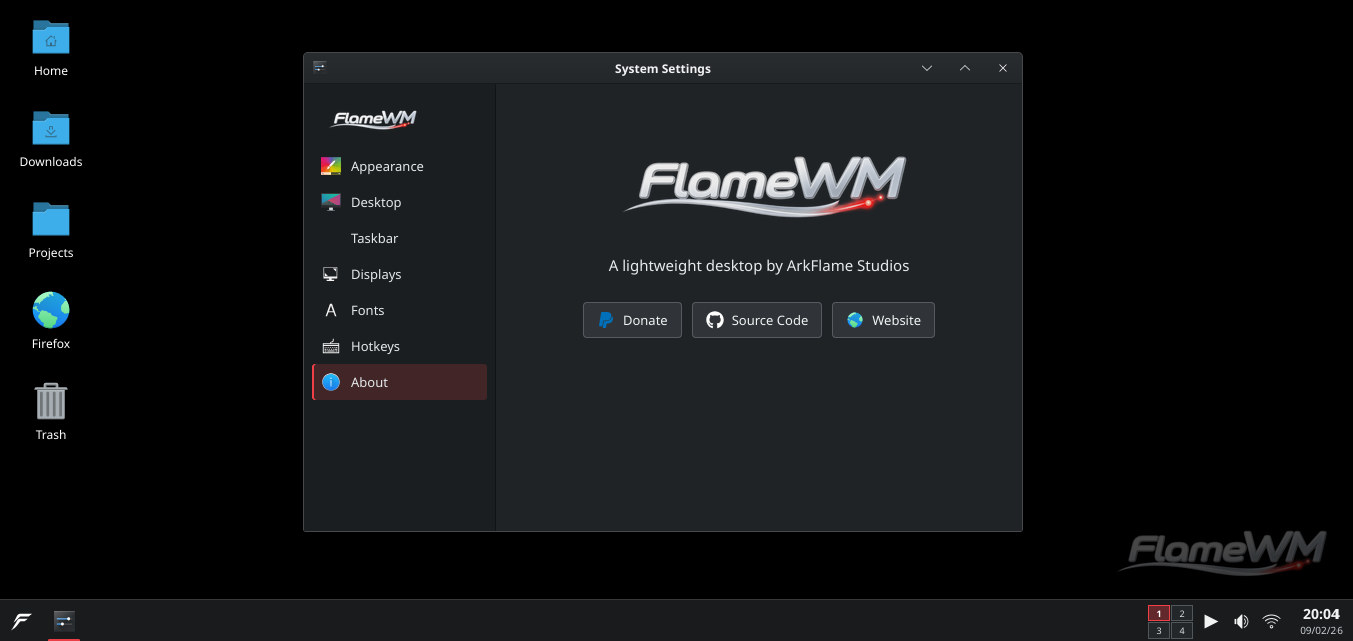Switch to workspace 3 in pager

[1159, 631]
